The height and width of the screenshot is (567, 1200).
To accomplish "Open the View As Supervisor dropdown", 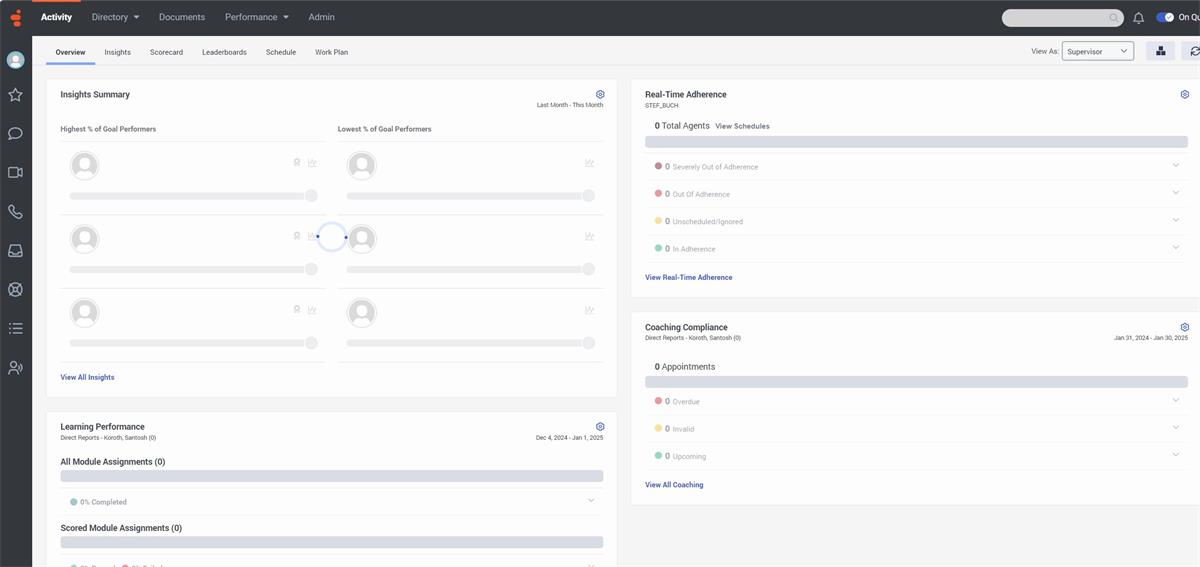I will click(x=1097, y=51).
